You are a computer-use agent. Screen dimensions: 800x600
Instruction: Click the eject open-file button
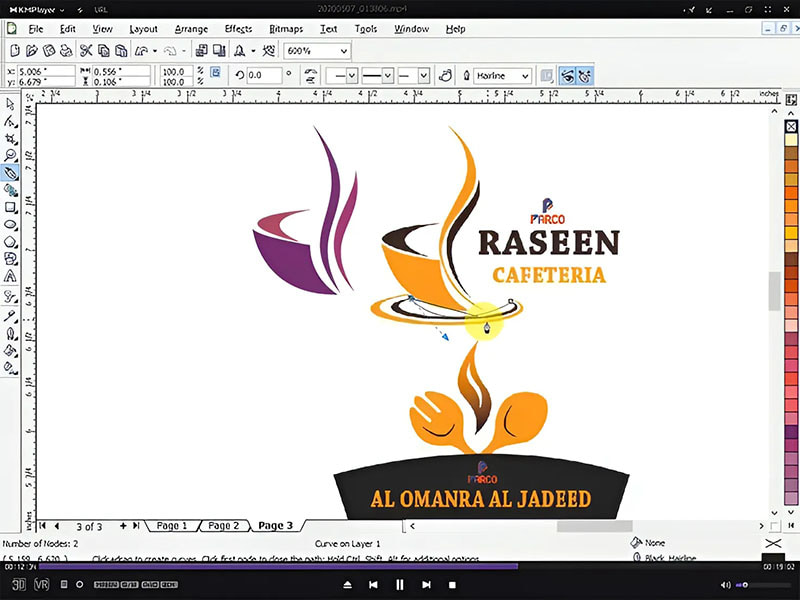(x=347, y=585)
